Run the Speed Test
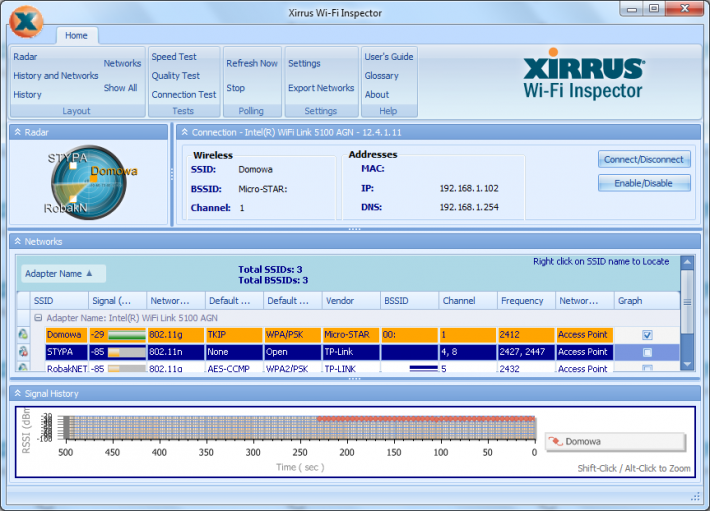Viewport: 710px width, 511px height. 174,57
